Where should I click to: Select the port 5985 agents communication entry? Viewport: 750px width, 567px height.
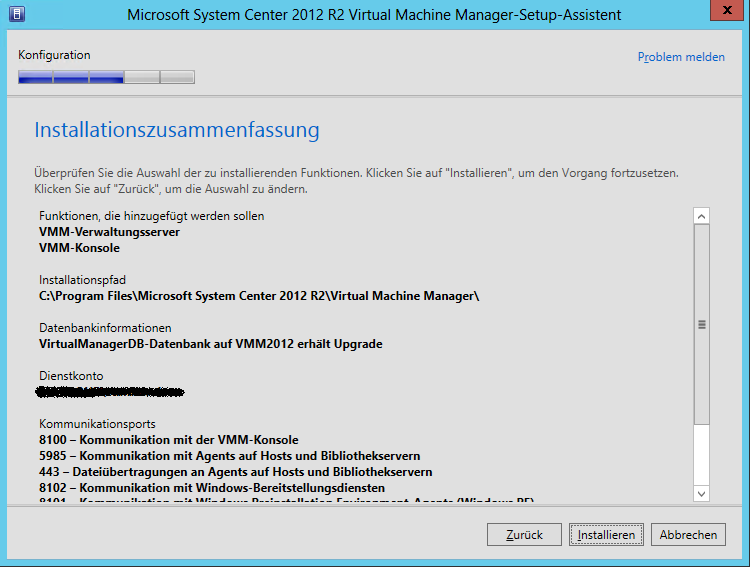229,456
